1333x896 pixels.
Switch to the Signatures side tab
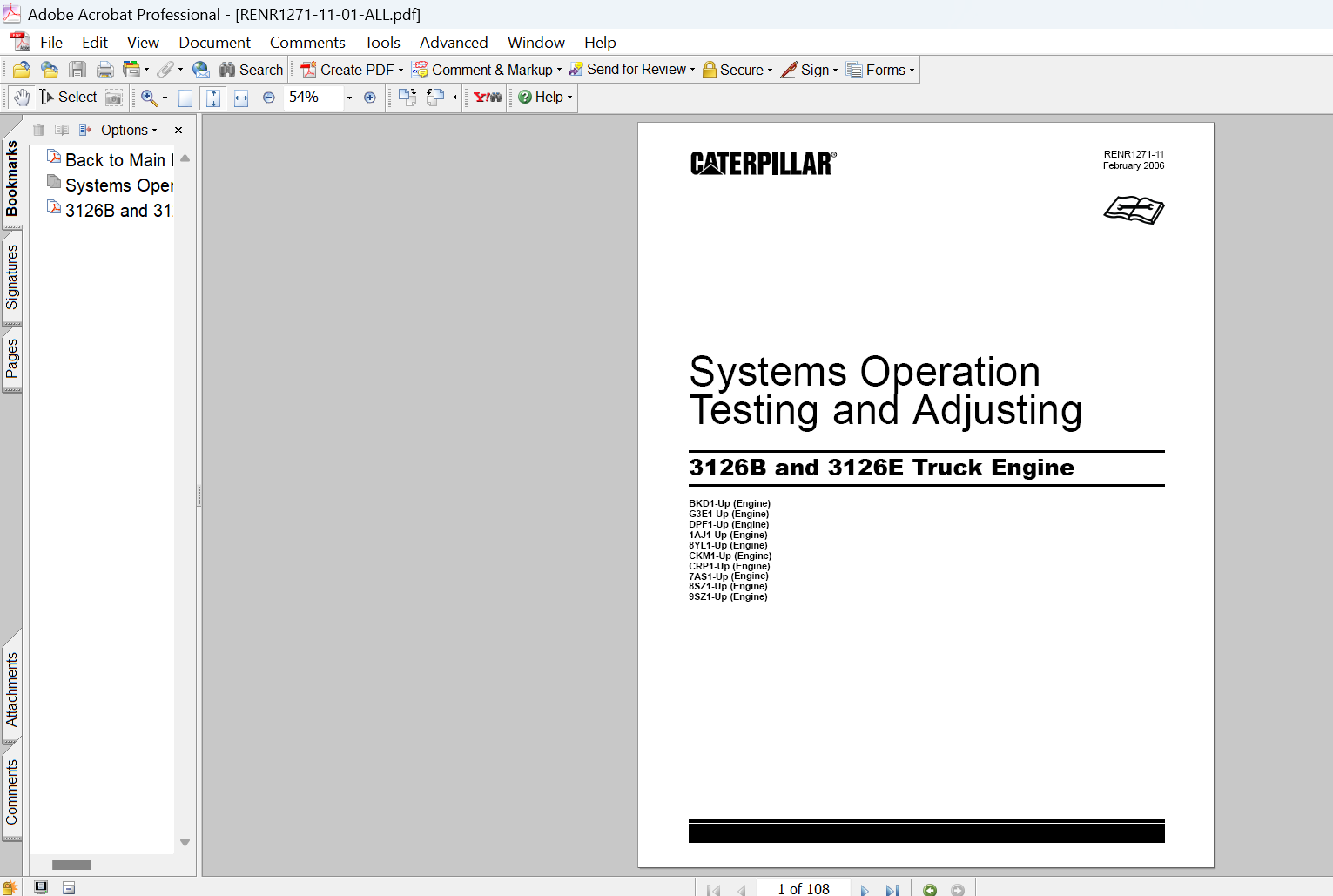click(x=11, y=277)
